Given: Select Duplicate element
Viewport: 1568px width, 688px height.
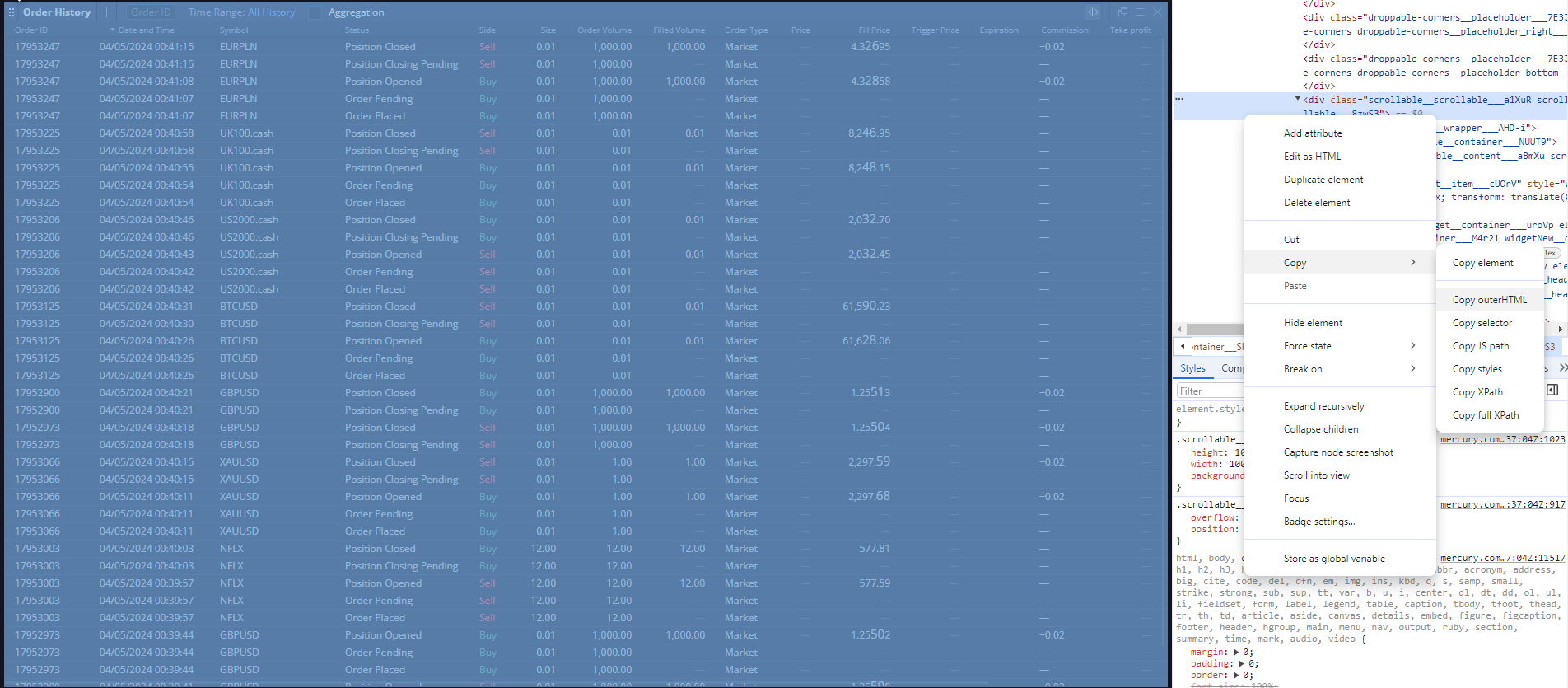Looking at the screenshot, I should 1340,180.
